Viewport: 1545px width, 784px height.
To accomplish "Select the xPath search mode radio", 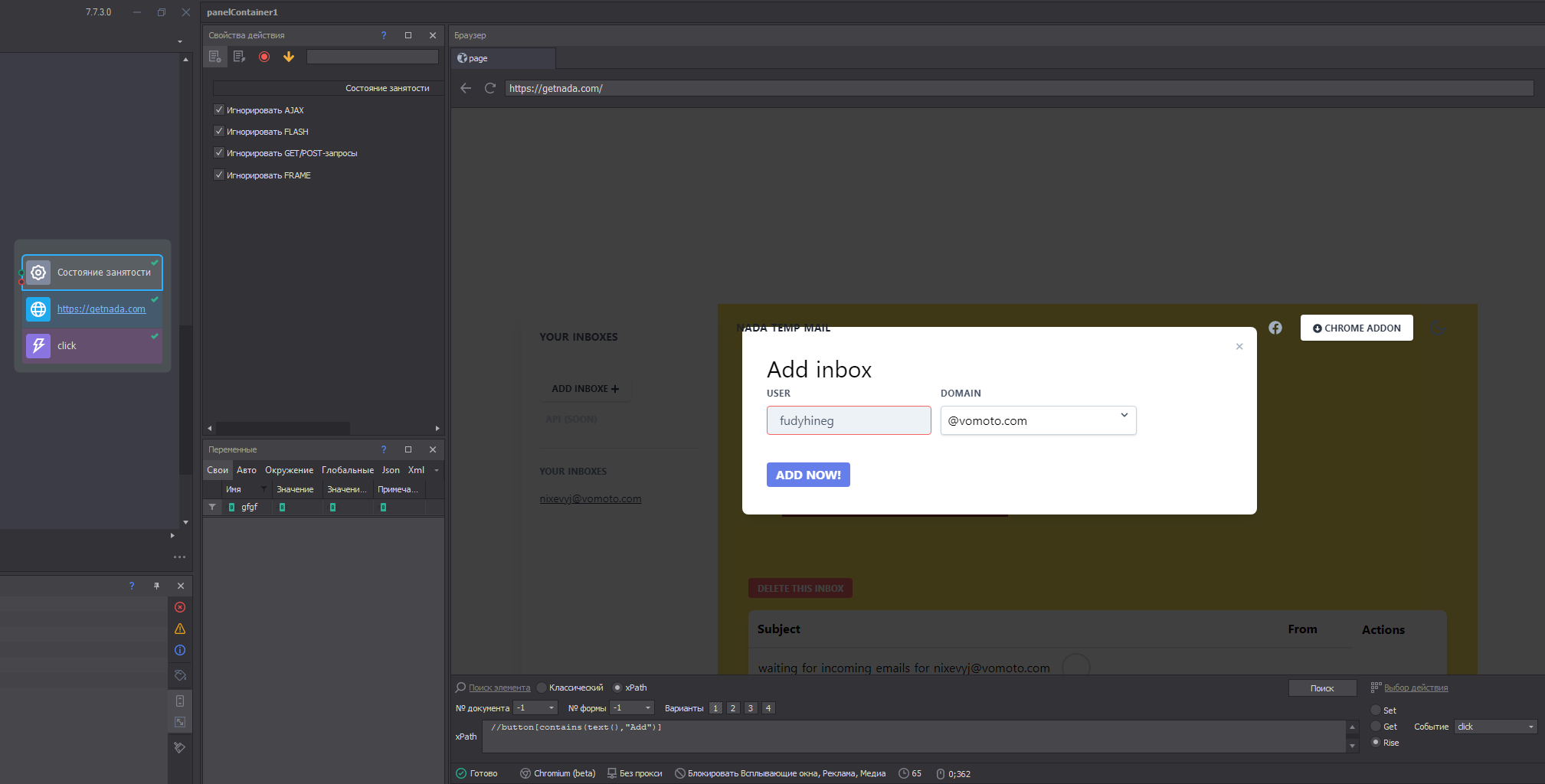I will (x=617, y=688).
